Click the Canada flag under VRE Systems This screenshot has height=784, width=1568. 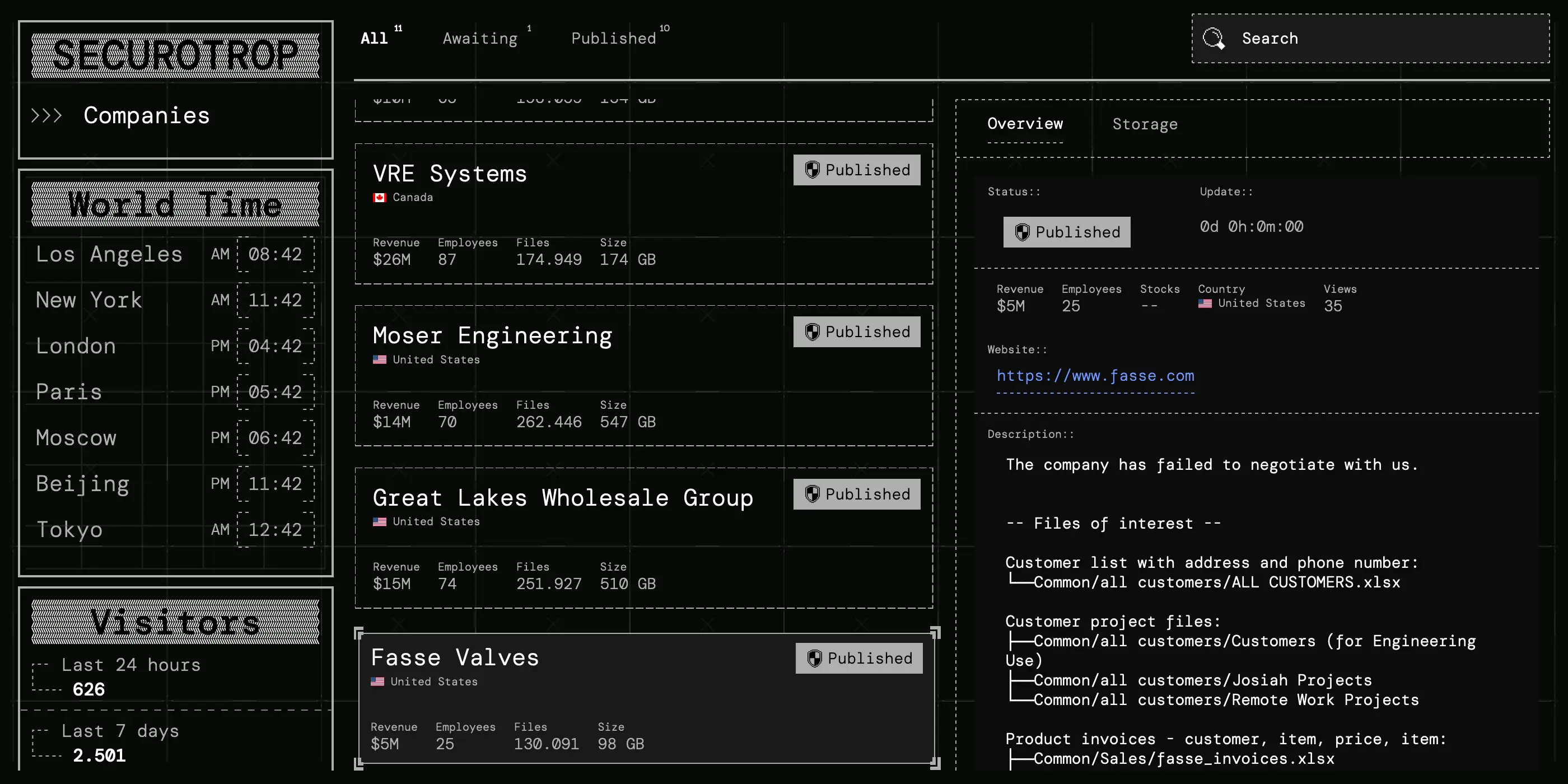(x=379, y=197)
